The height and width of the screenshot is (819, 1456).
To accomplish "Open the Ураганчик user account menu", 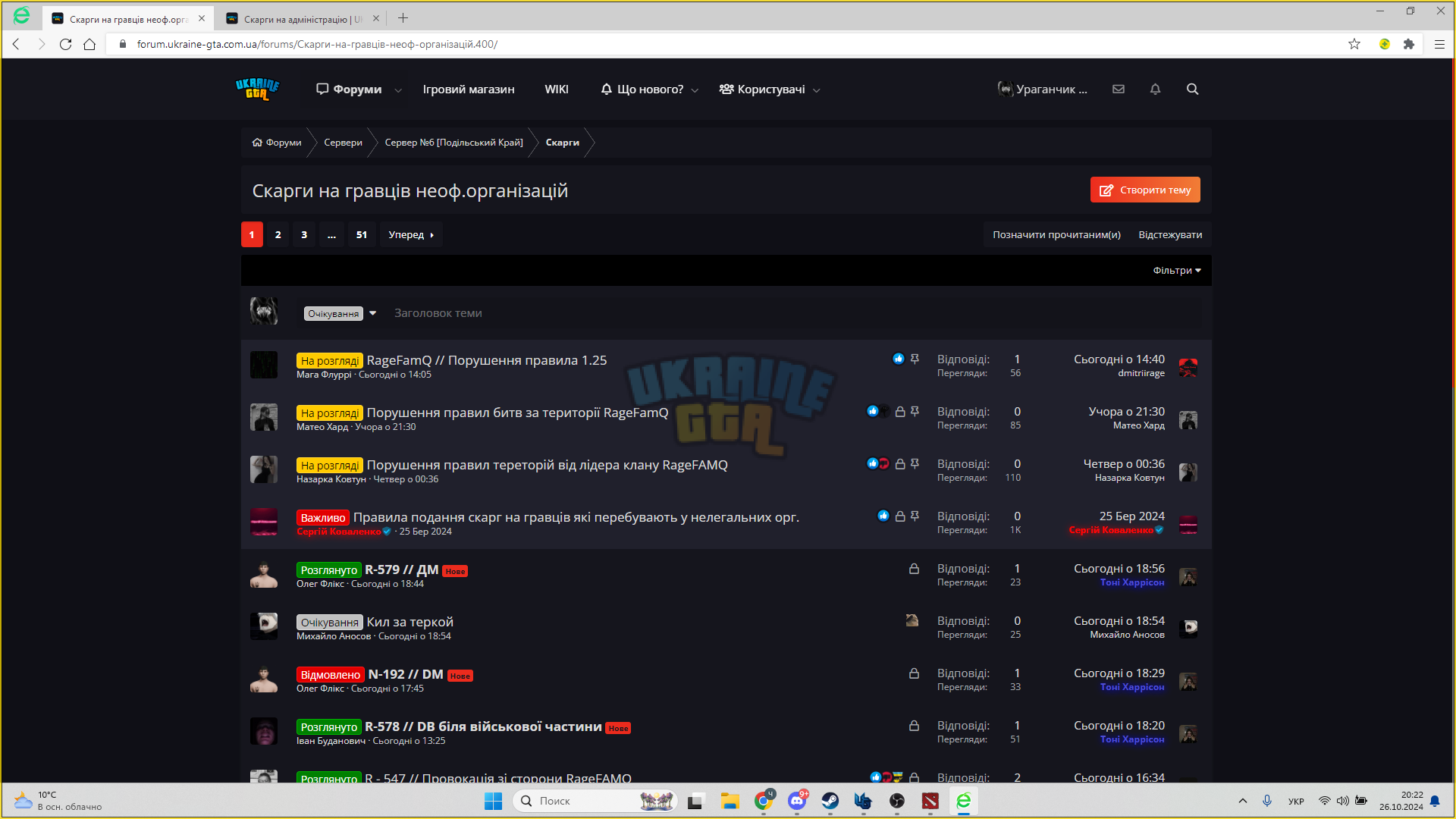I will (1042, 89).
